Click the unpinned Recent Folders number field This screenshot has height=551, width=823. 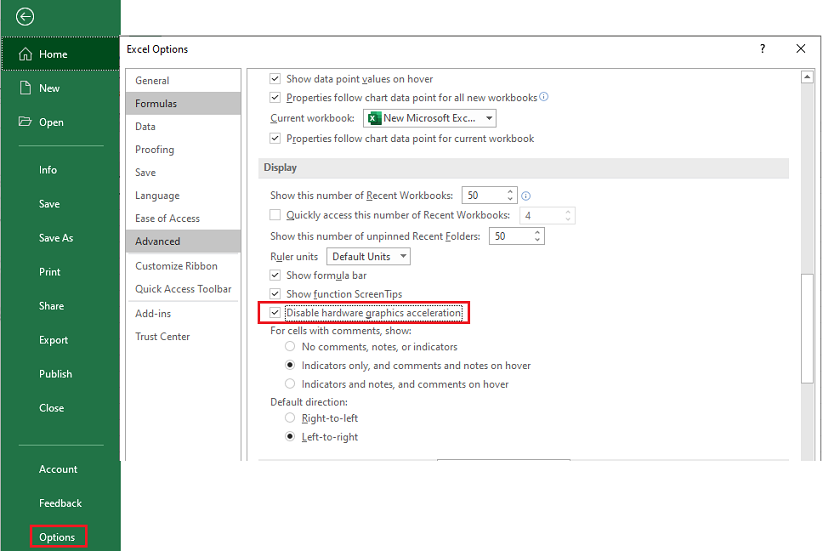point(511,236)
